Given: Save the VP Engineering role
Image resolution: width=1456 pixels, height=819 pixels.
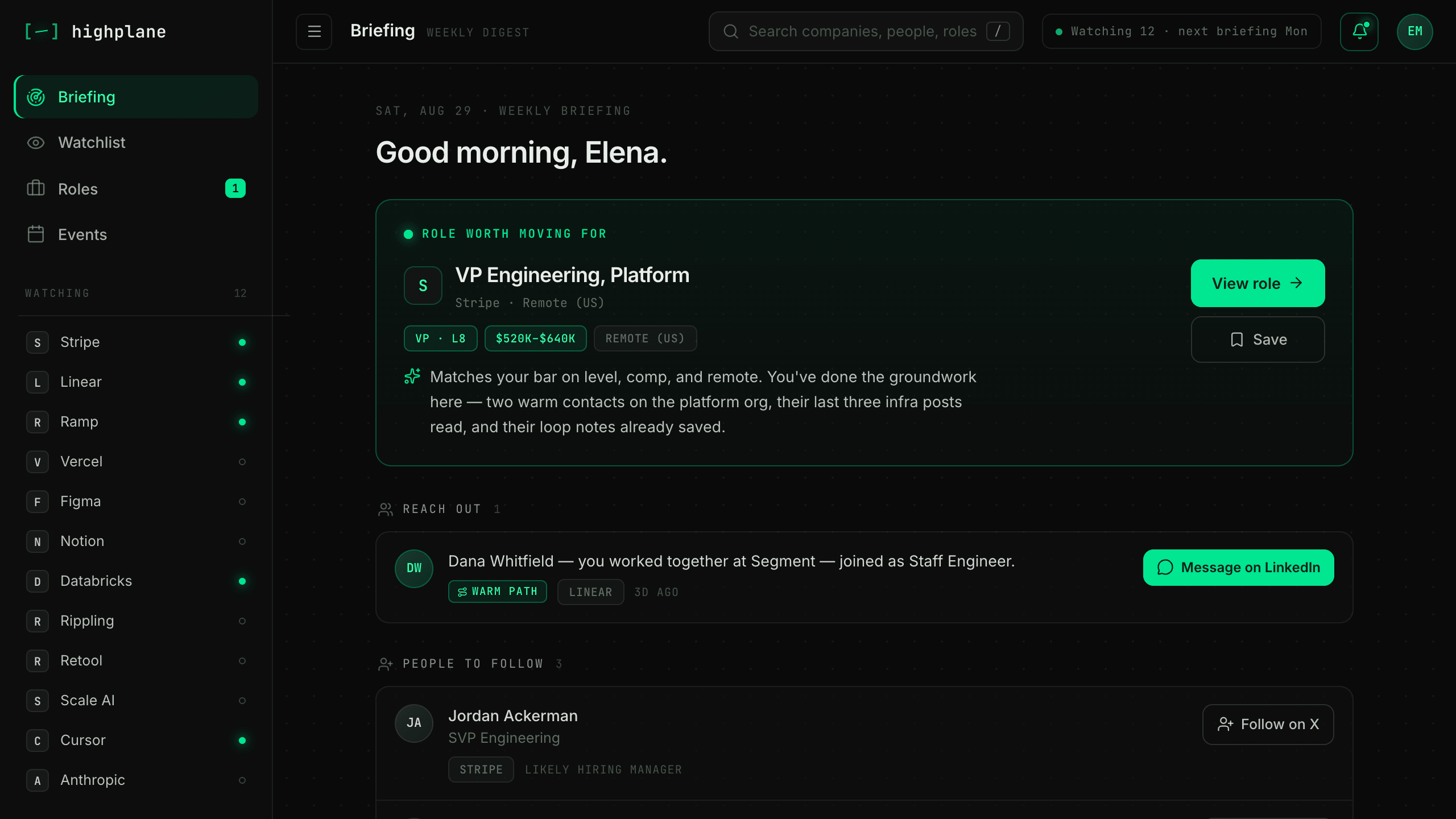Looking at the screenshot, I should pos(1258,340).
